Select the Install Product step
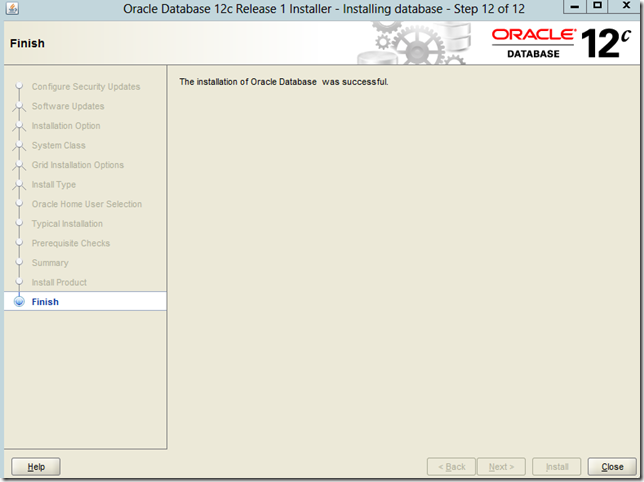 click(59, 282)
